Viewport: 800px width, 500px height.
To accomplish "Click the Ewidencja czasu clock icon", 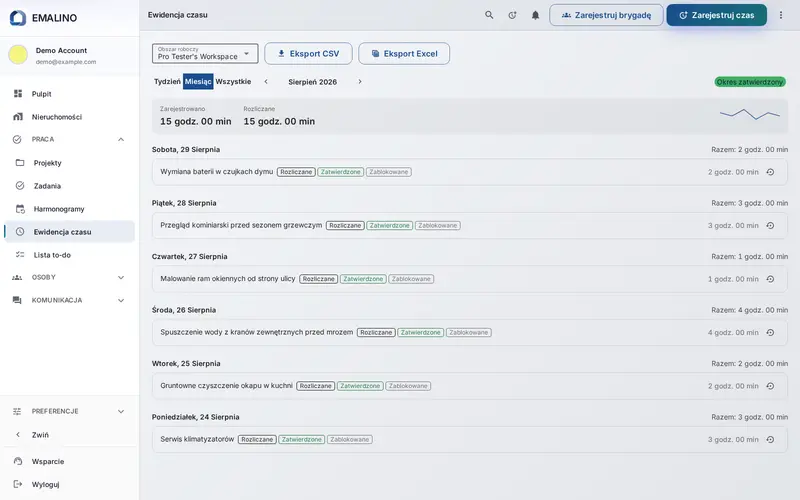I will (20, 232).
